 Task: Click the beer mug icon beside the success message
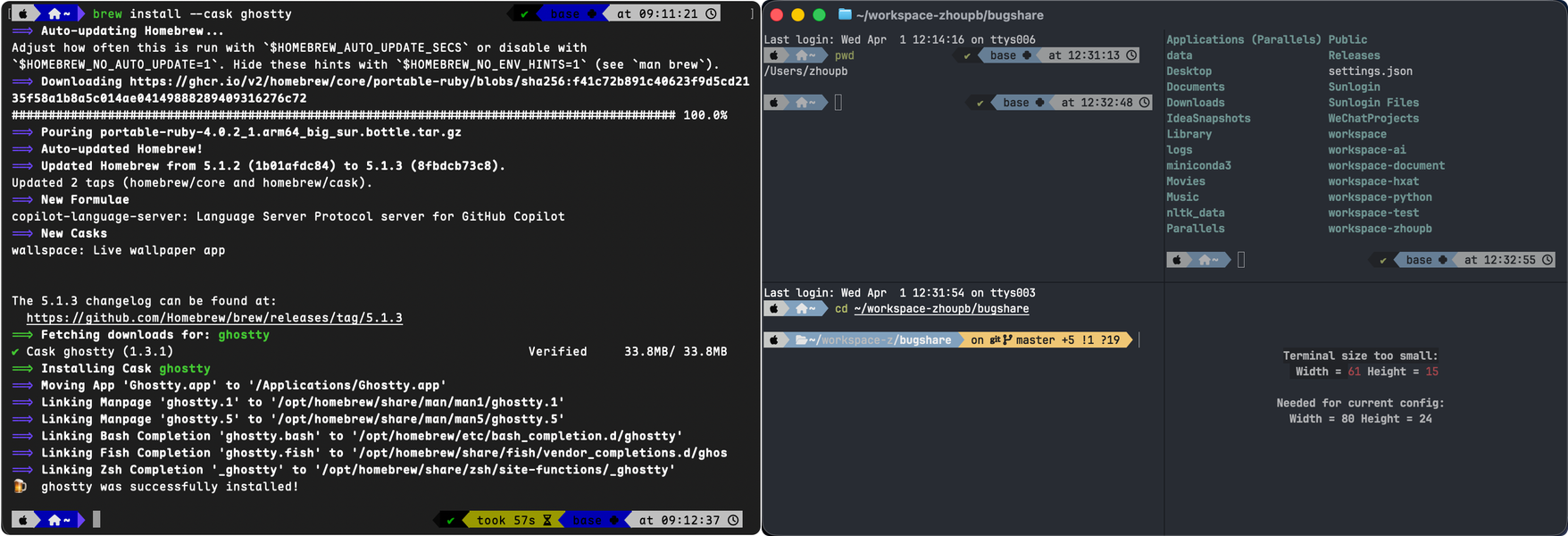pos(20,487)
